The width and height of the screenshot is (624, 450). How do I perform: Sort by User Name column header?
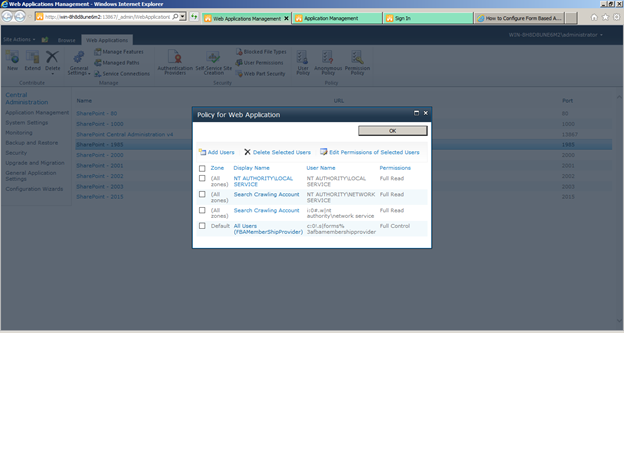[321, 168]
